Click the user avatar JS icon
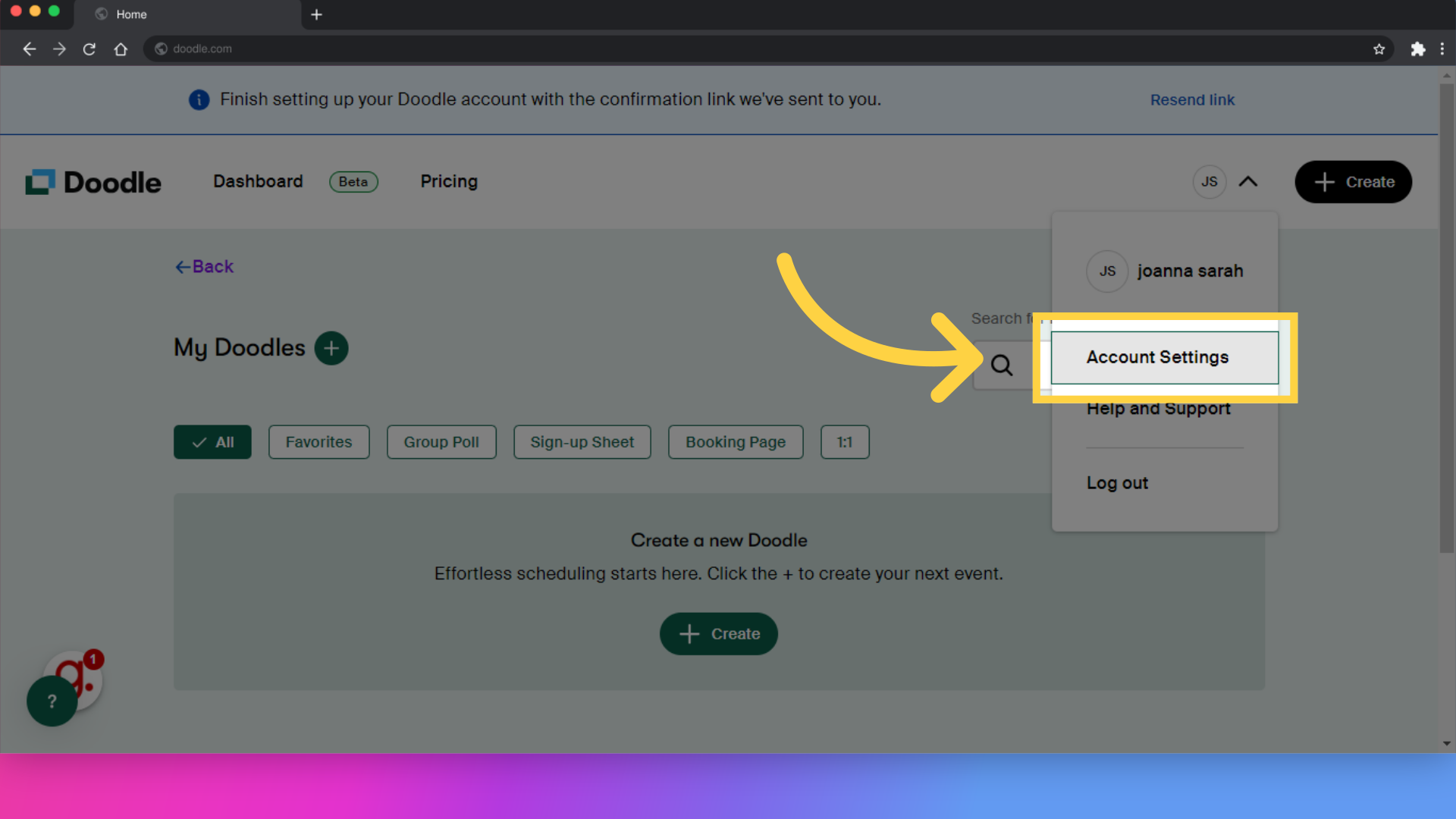1456x819 pixels. point(1210,182)
